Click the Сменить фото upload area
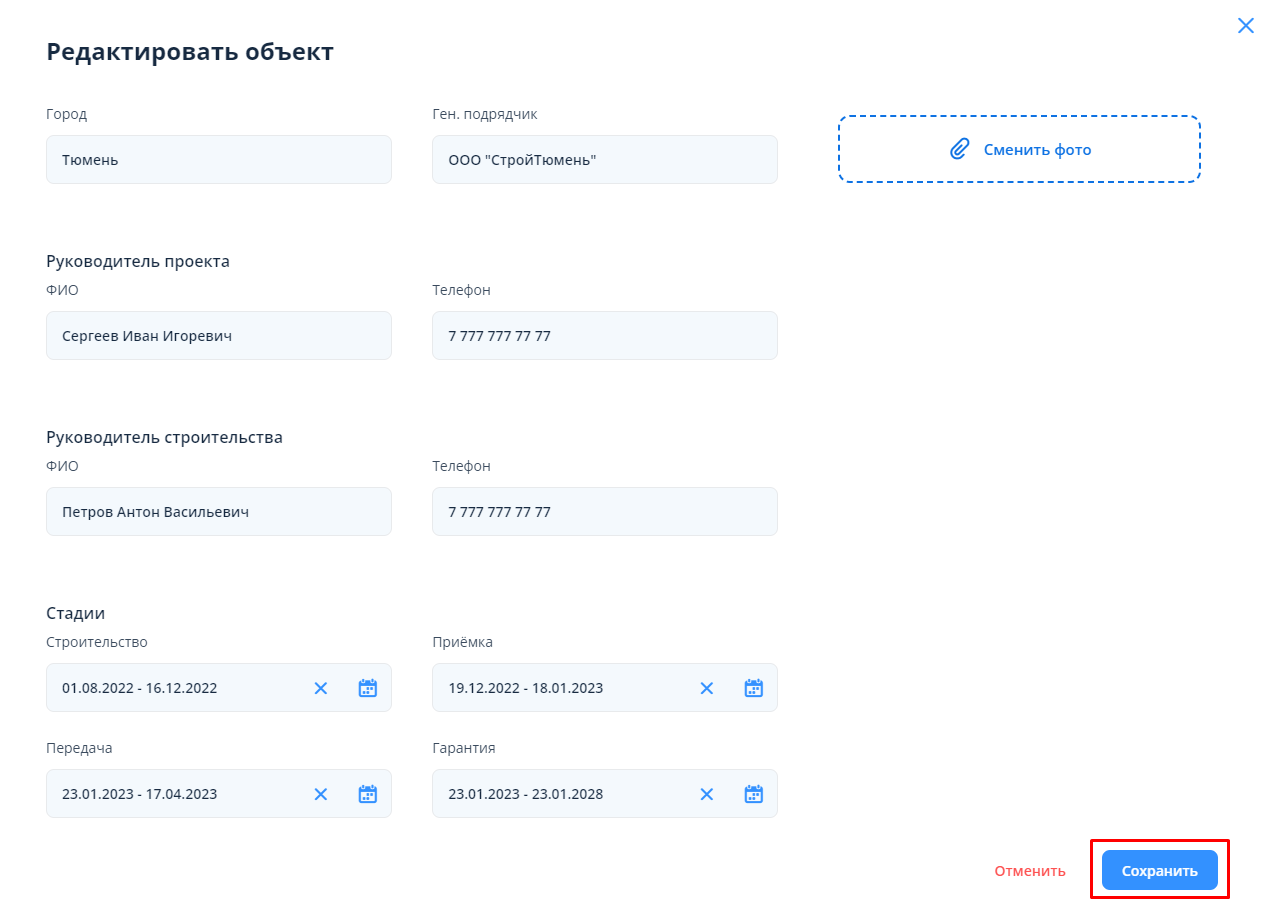1262x915 pixels. click(1019, 150)
